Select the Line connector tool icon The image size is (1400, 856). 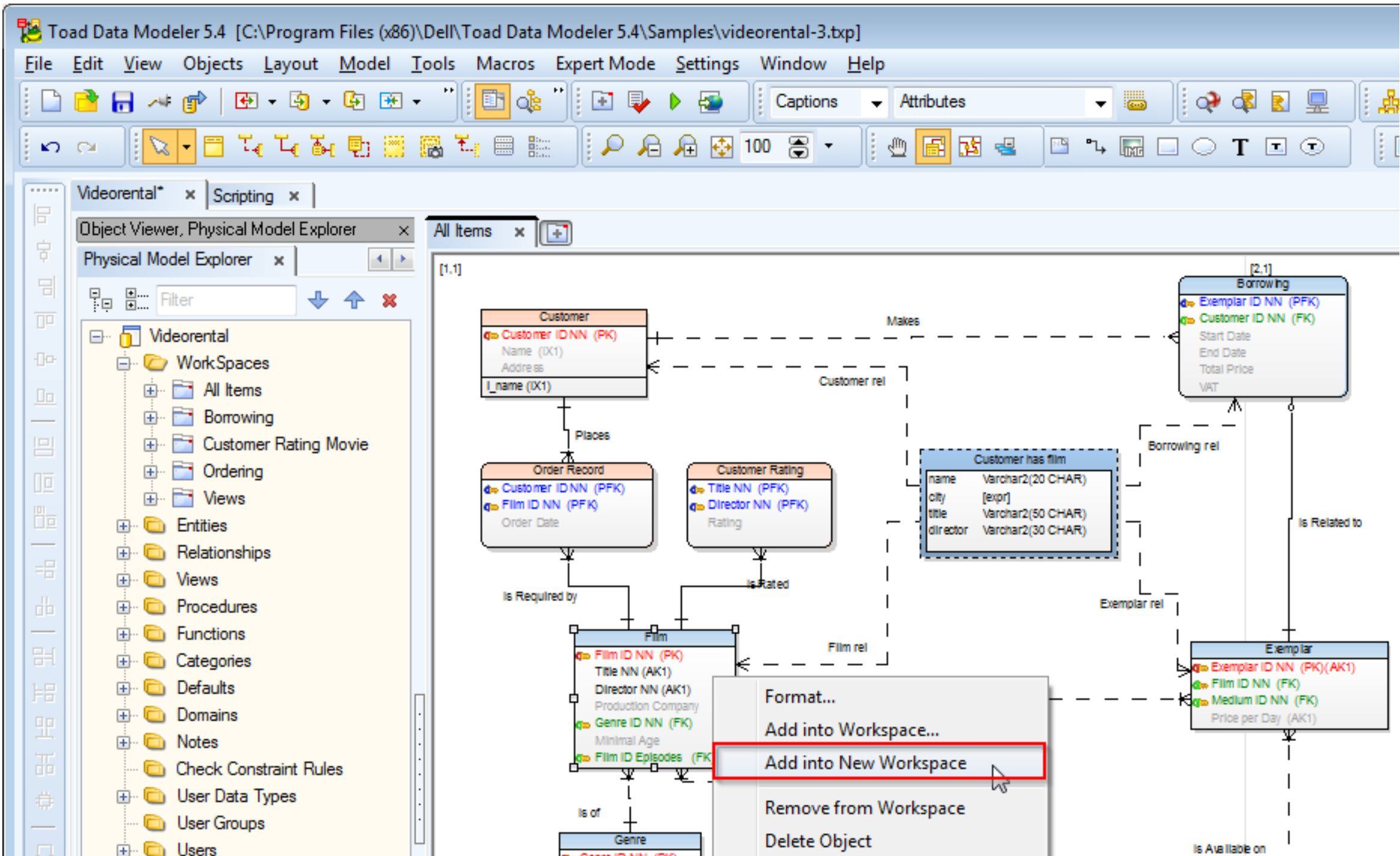[x=1095, y=146]
